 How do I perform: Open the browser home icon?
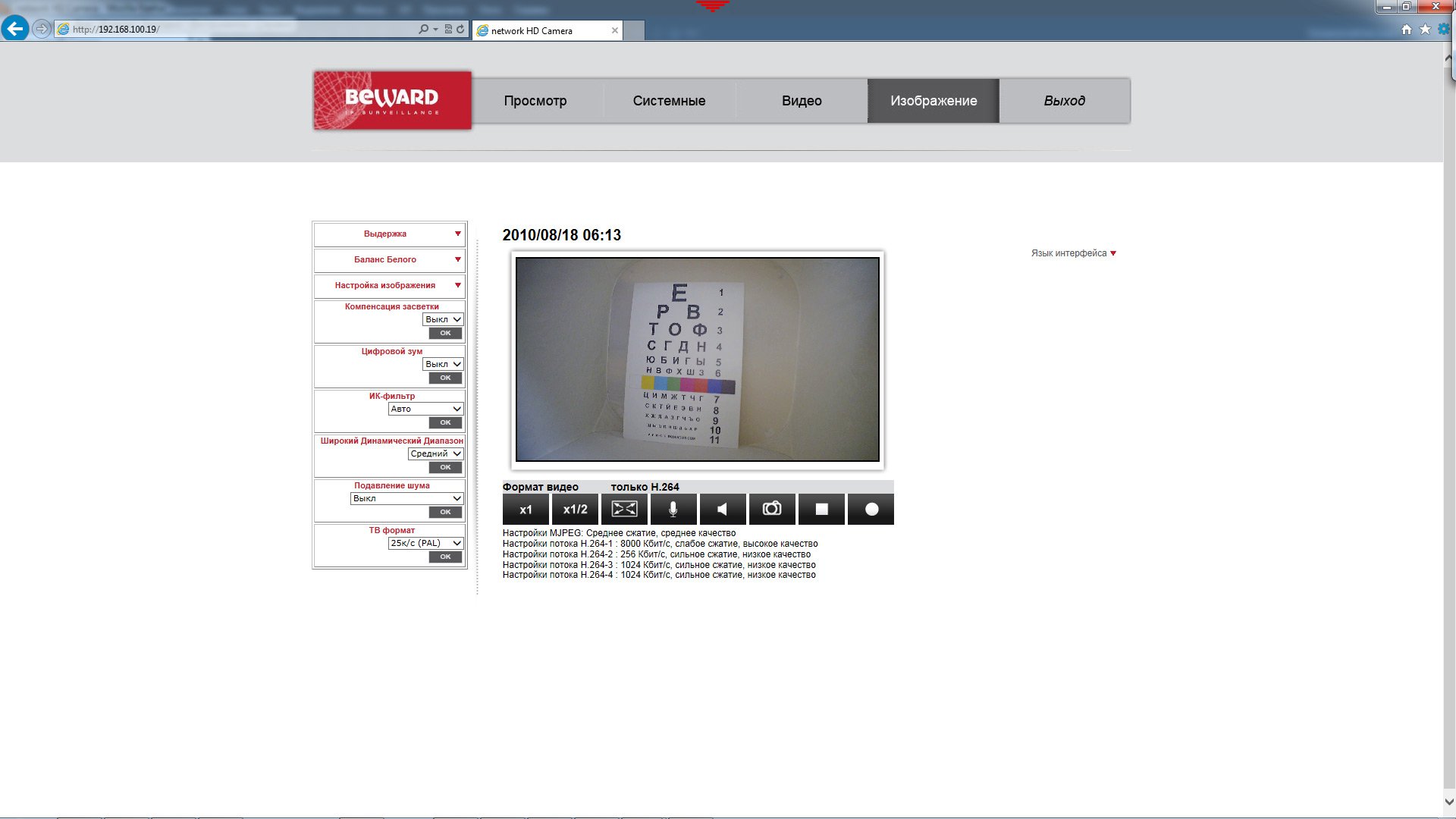click(x=1406, y=29)
